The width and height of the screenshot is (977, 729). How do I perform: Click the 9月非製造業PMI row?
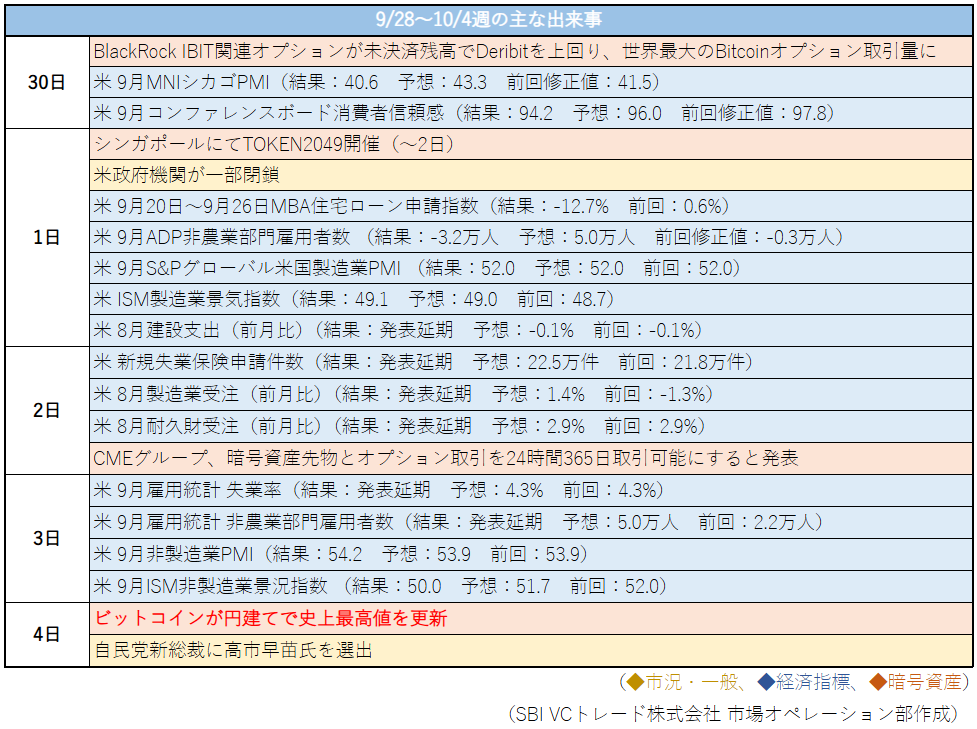531,555
